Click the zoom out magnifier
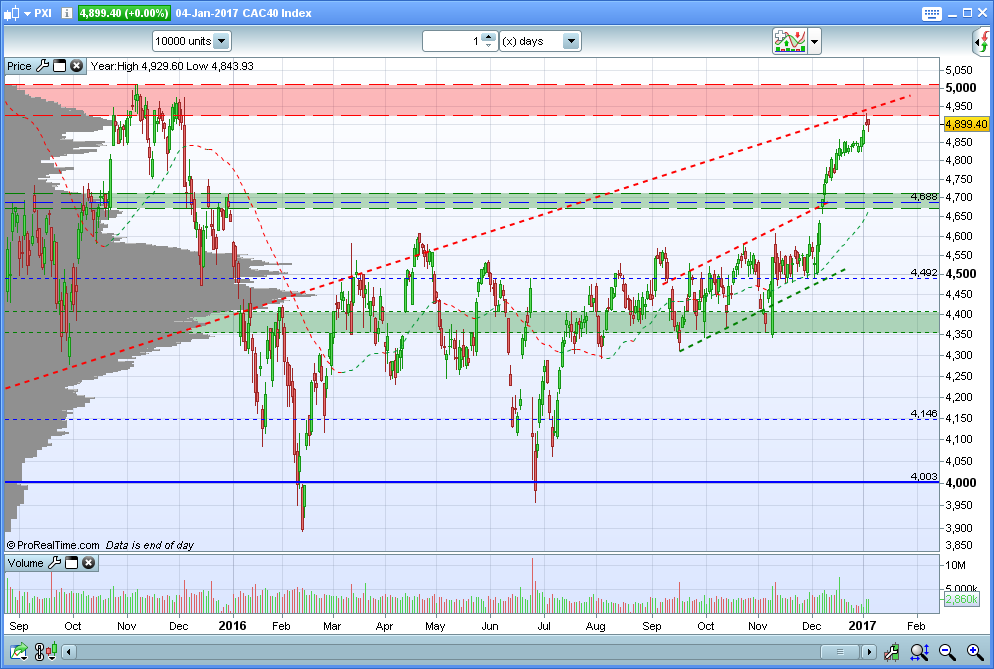 (946, 651)
